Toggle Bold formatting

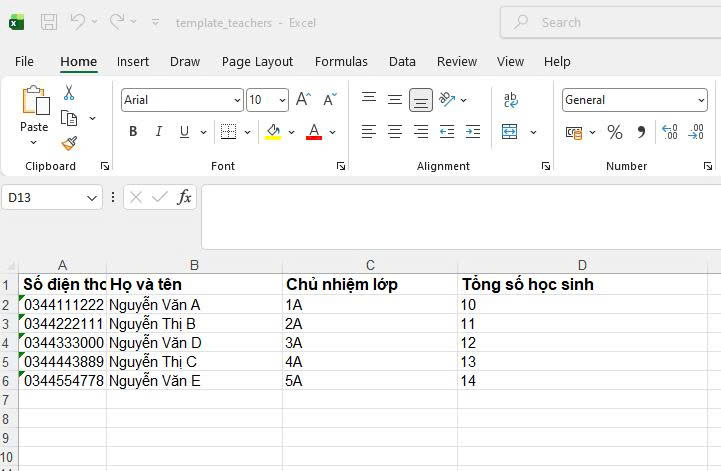(133, 132)
